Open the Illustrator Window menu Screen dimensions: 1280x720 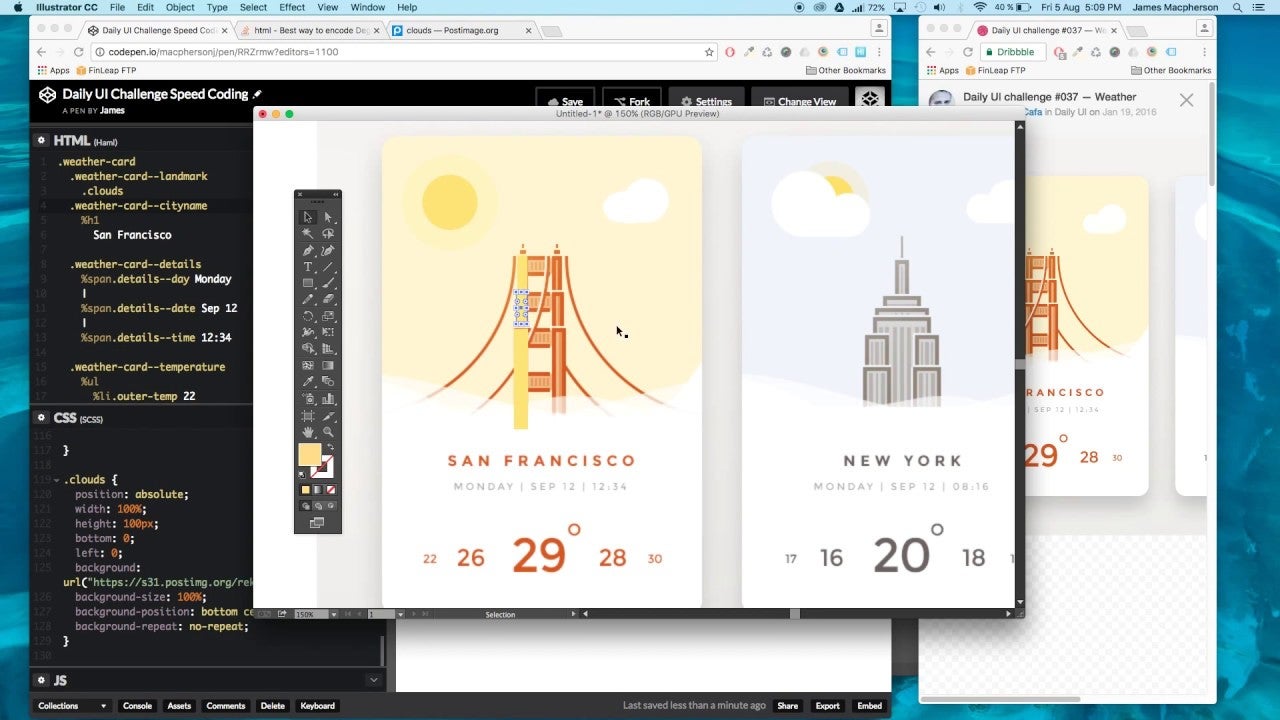(368, 6)
